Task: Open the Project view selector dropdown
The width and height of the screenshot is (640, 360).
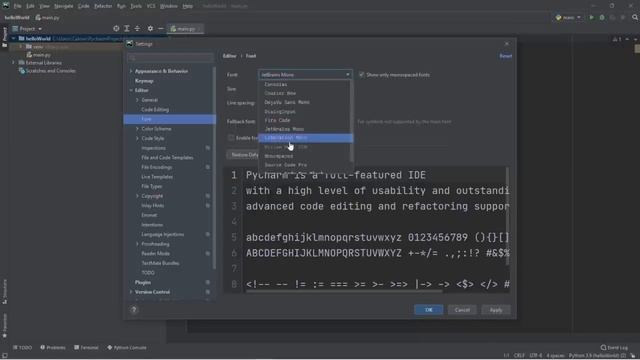Action: pos(27,29)
